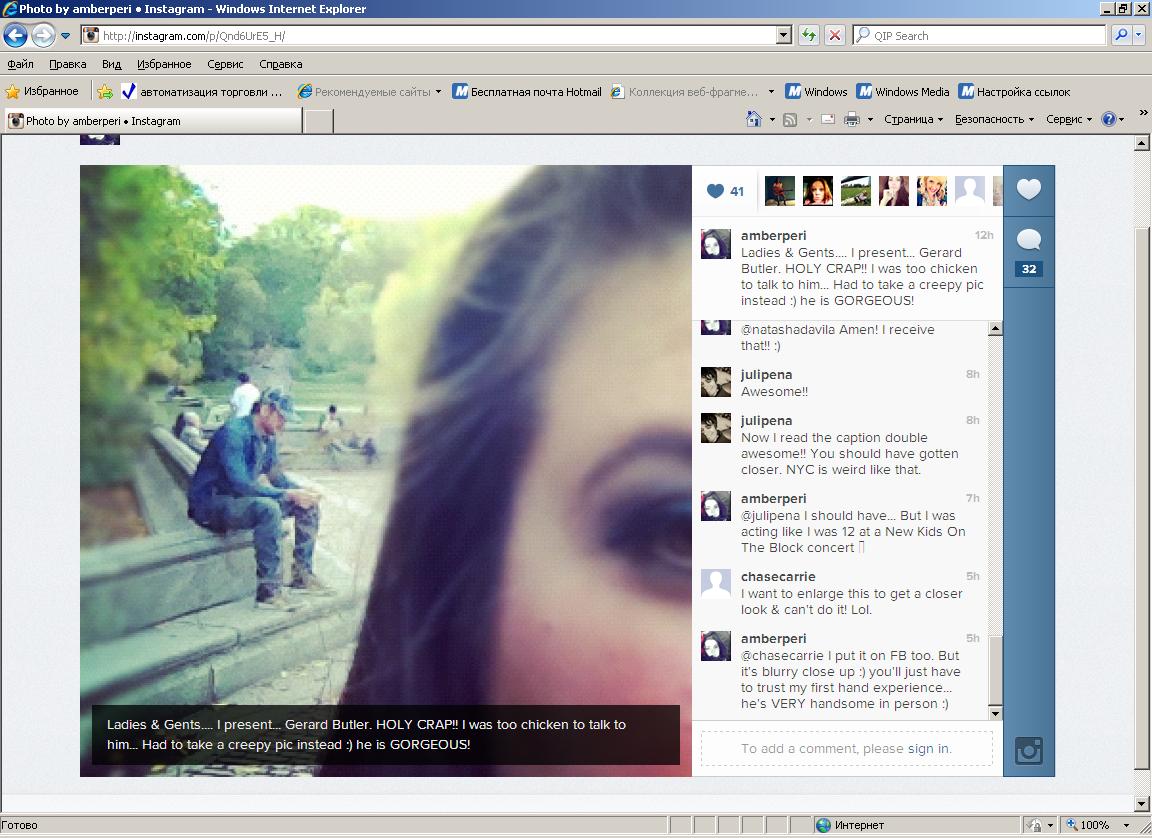Open the Страница dropdown menu
The height and width of the screenshot is (838, 1152).
click(x=913, y=120)
